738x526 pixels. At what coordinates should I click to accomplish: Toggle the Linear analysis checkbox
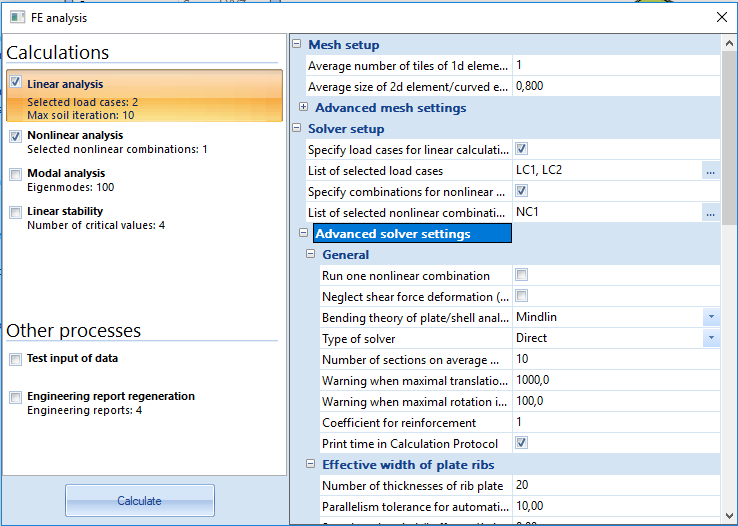point(16,84)
